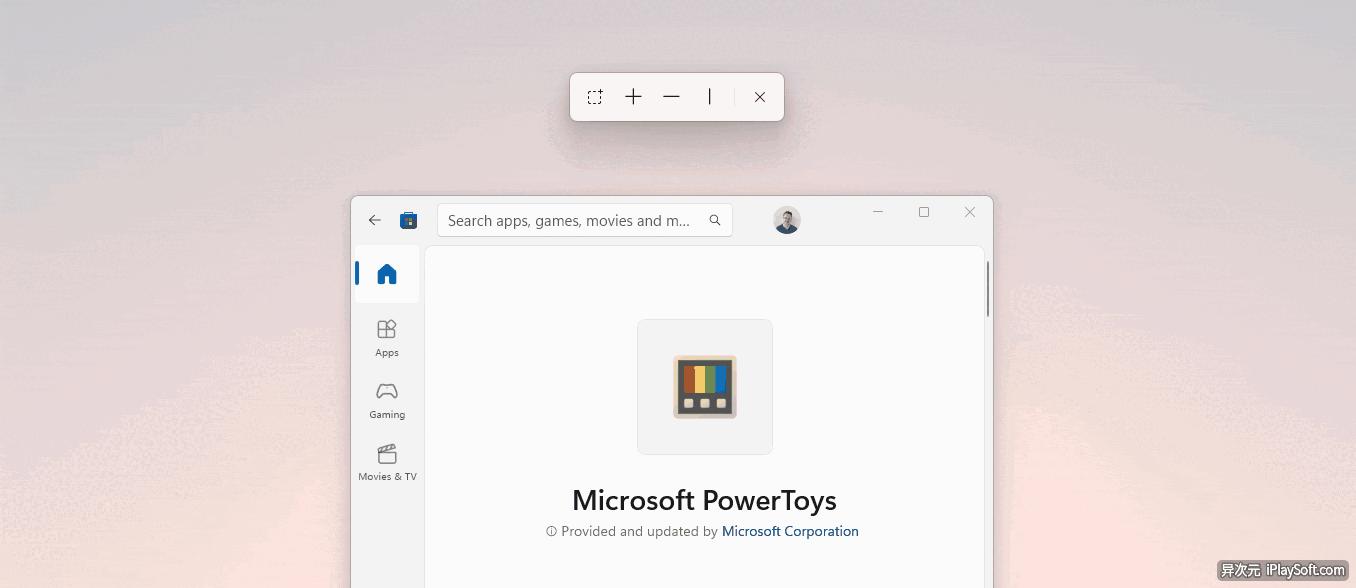Open the Microsoft Corporation publisher link
1356x588 pixels.
[x=790, y=531]
